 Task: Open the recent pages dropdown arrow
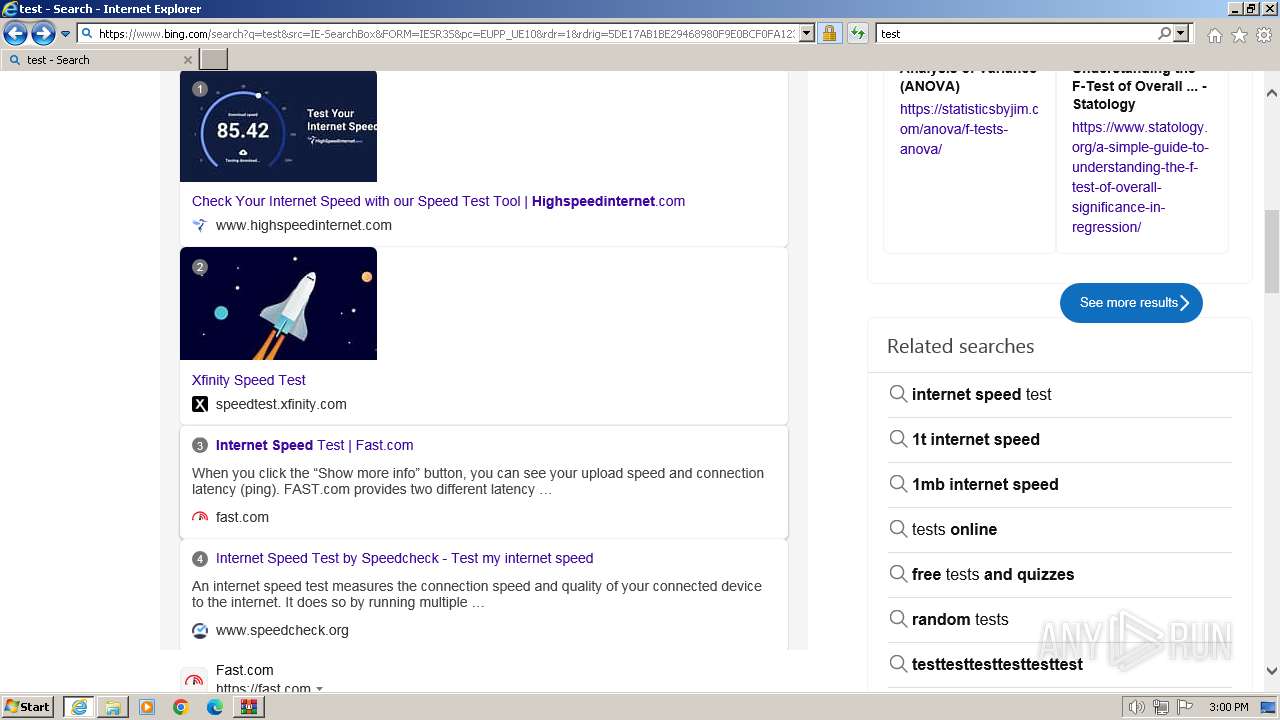pos(65,34)
